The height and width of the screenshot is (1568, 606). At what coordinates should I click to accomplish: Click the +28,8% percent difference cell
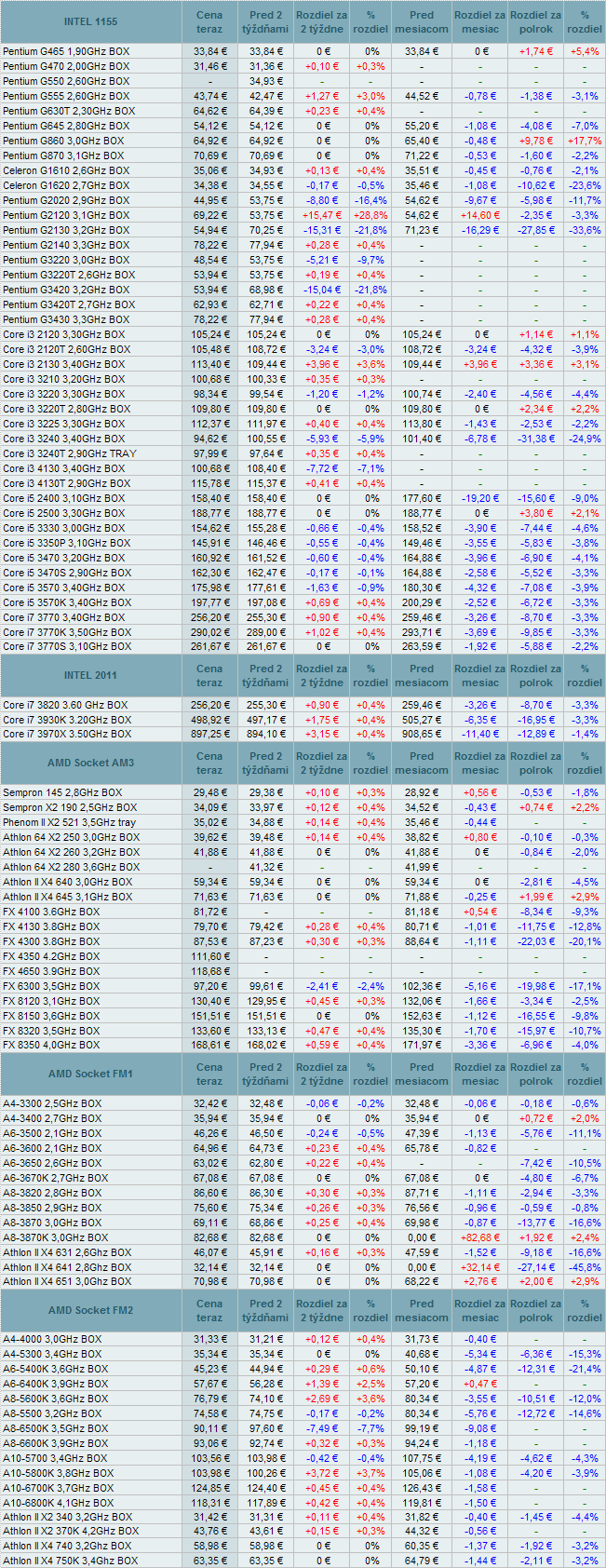(x=371, y=215)
